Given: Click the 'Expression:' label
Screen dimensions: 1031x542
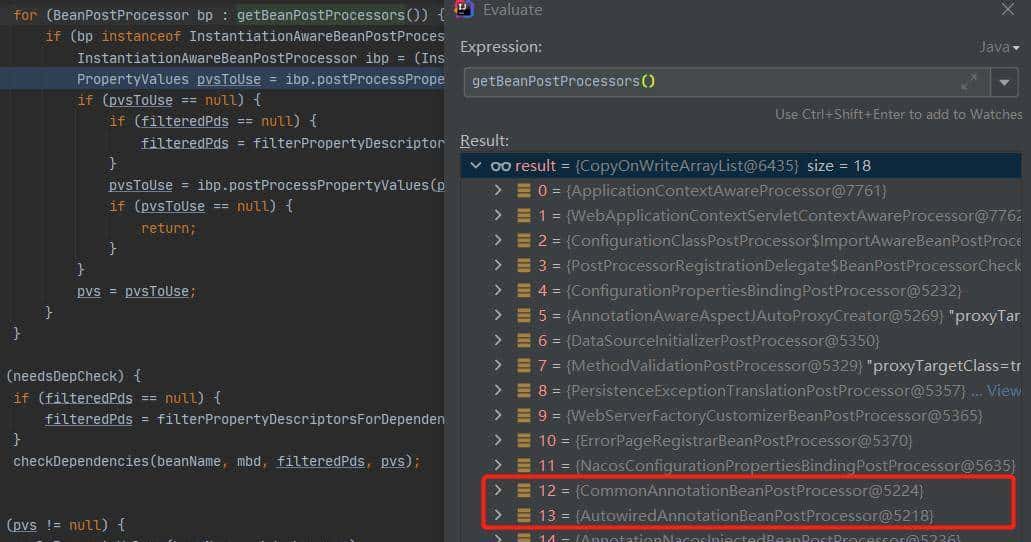Looking at the screenshot, I should point(501,47).
